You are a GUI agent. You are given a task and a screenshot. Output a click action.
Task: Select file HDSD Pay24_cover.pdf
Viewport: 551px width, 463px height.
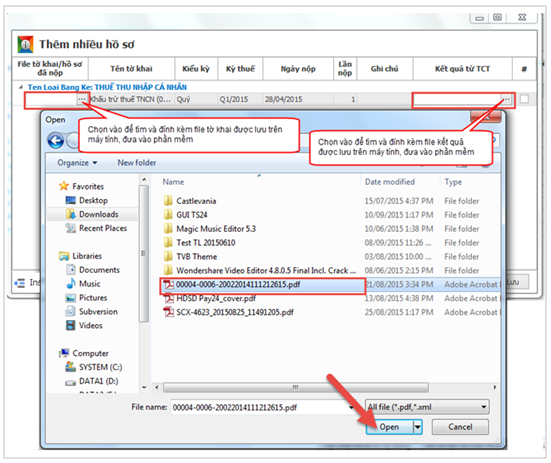coord(216,299)
